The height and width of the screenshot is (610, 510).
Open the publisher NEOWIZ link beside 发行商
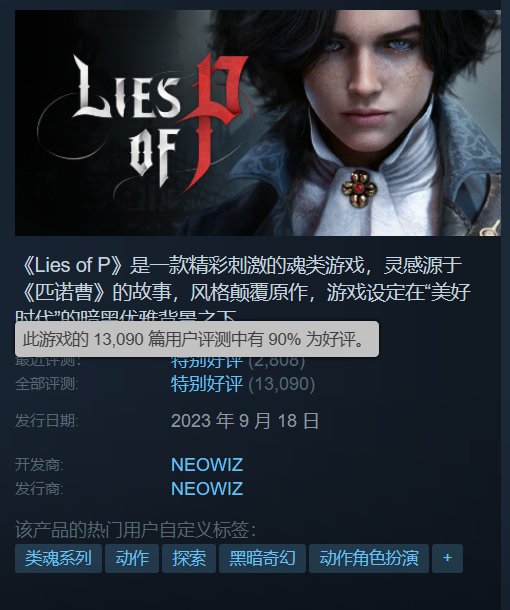(x=207, y=489)
